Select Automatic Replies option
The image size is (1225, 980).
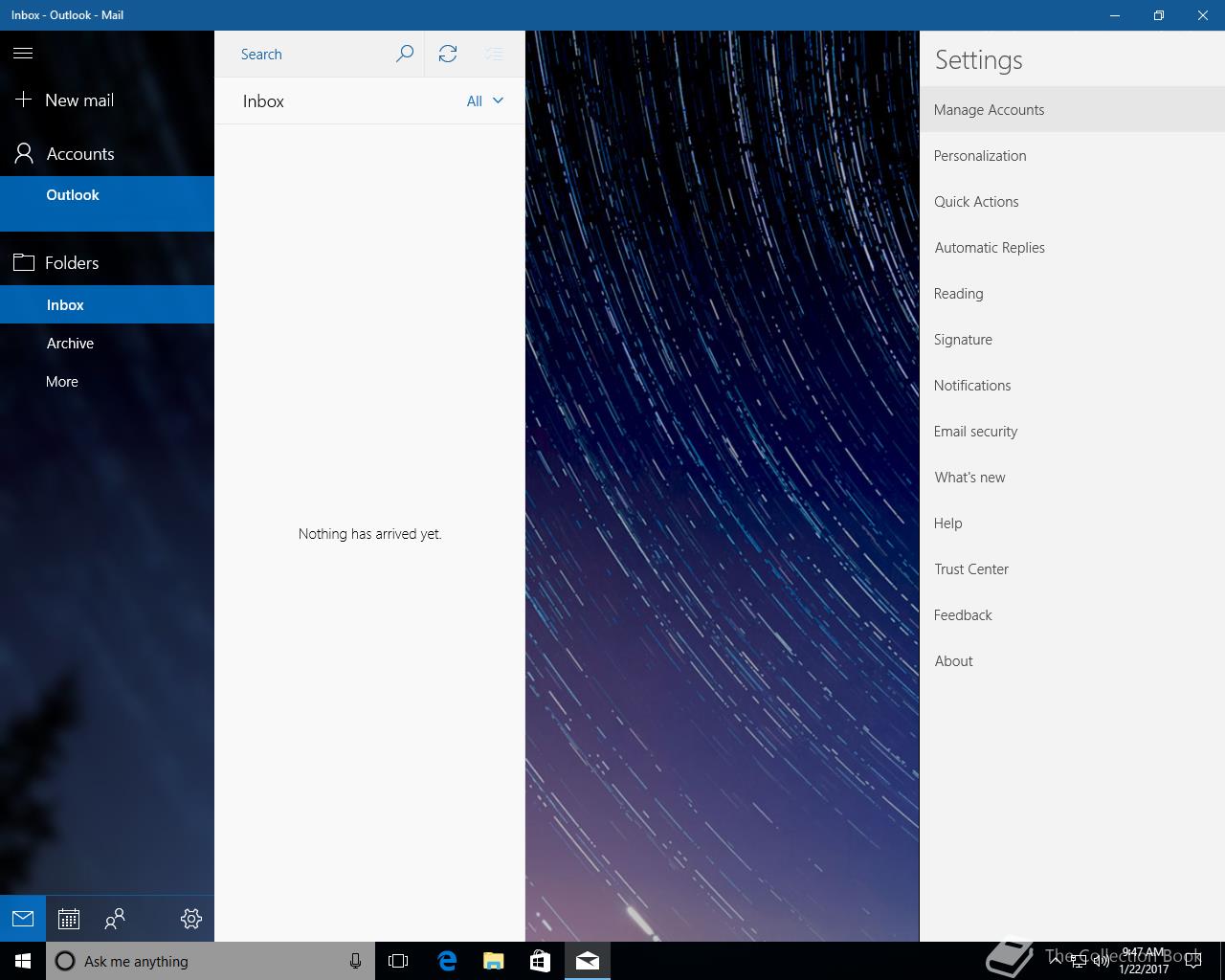tap(990, 248)
